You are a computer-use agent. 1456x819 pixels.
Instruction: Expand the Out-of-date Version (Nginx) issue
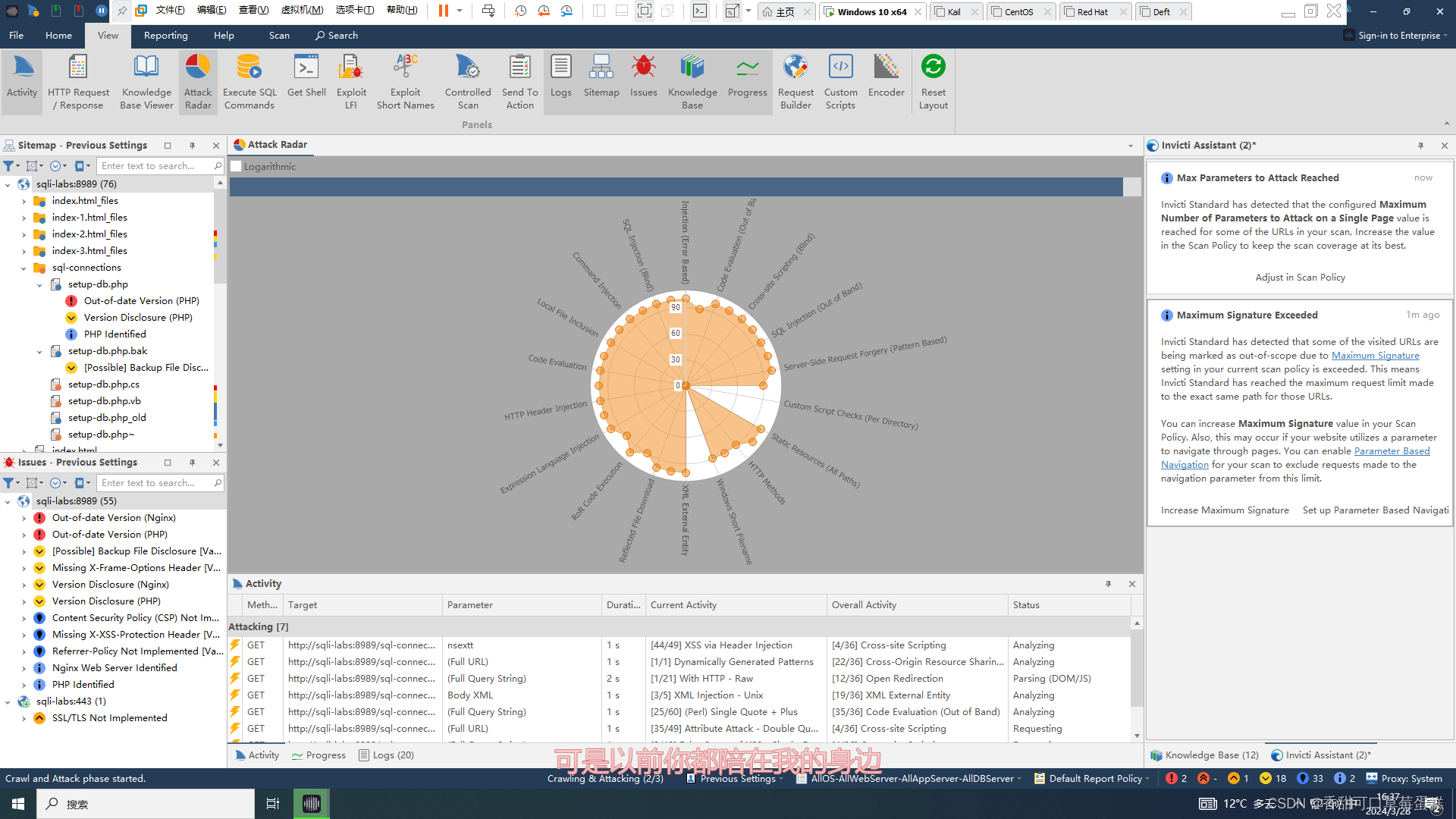coord(24,518)
